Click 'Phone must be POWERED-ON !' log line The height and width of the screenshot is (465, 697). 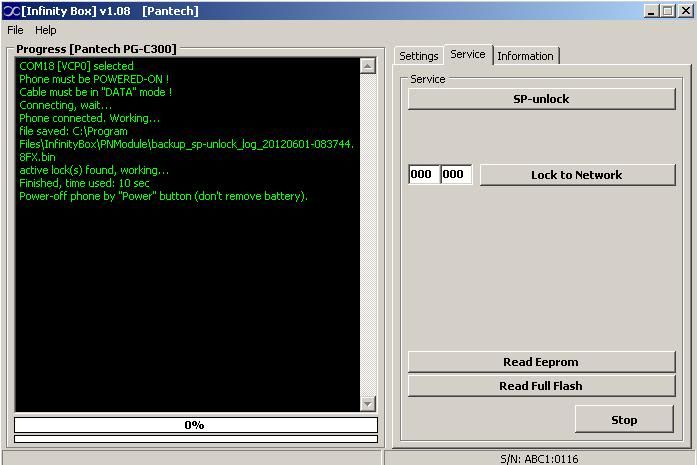[x=94, y=79]
